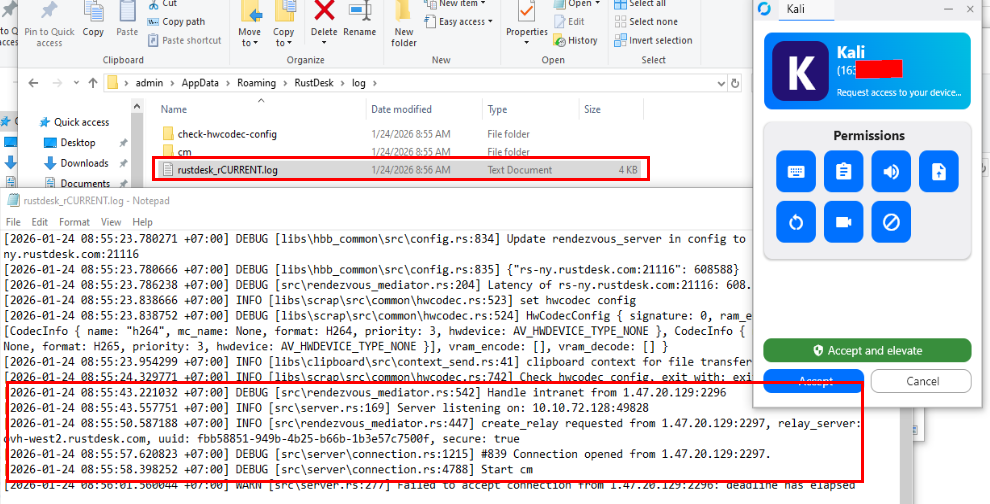Open Notepad Format menu
This screenshot has height=504, width=990.
75,222
